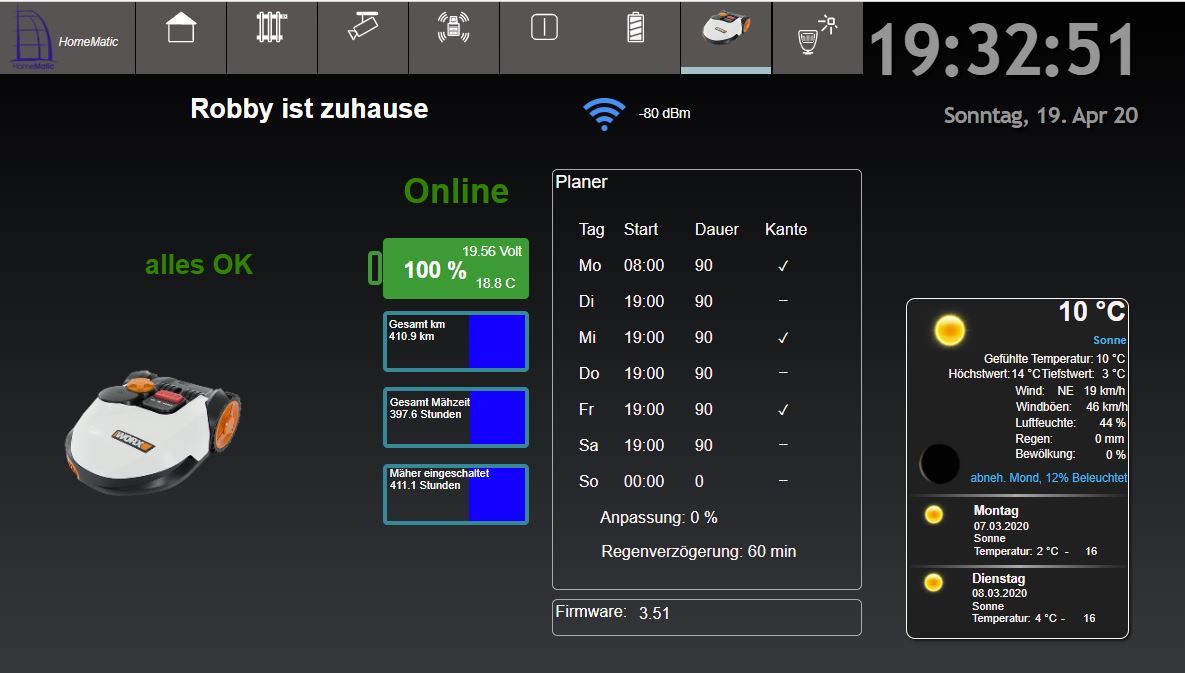Toggle Kante checkmark for Fr
Viewport: 1185px width, 673px height.
[783, 409]
